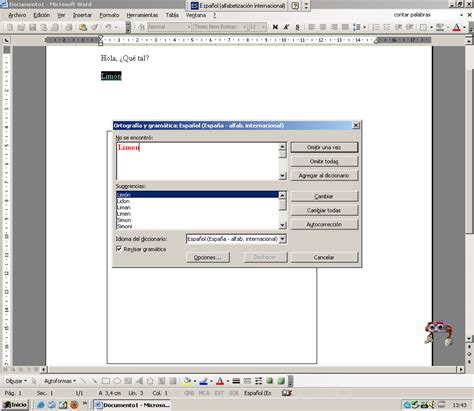Select the Oval shape tool
Screen dimensions: 474x411
click(117, 381)
